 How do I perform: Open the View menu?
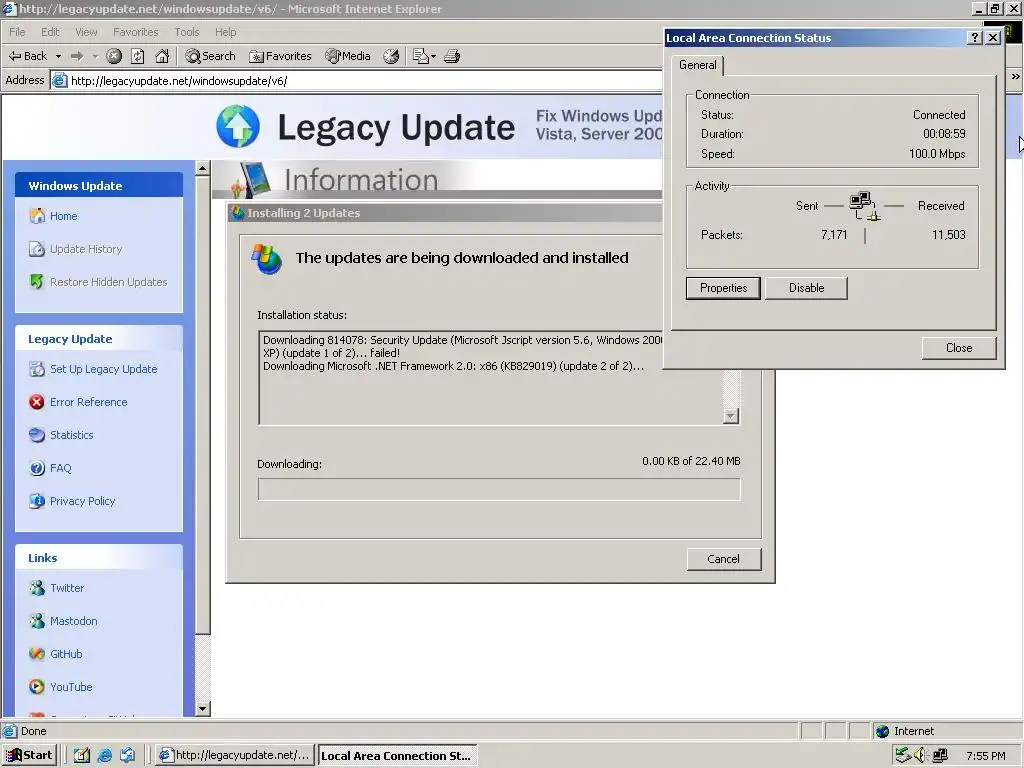pos(86,32)
